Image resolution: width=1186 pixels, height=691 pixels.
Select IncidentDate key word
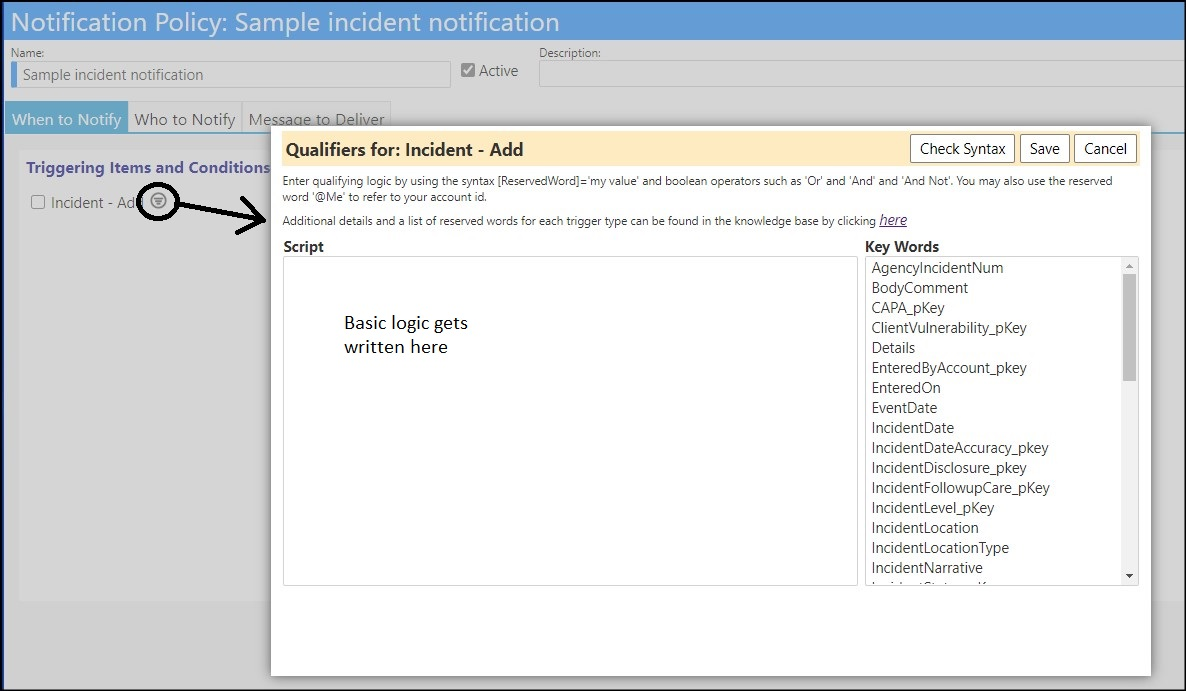pos(912,428)
